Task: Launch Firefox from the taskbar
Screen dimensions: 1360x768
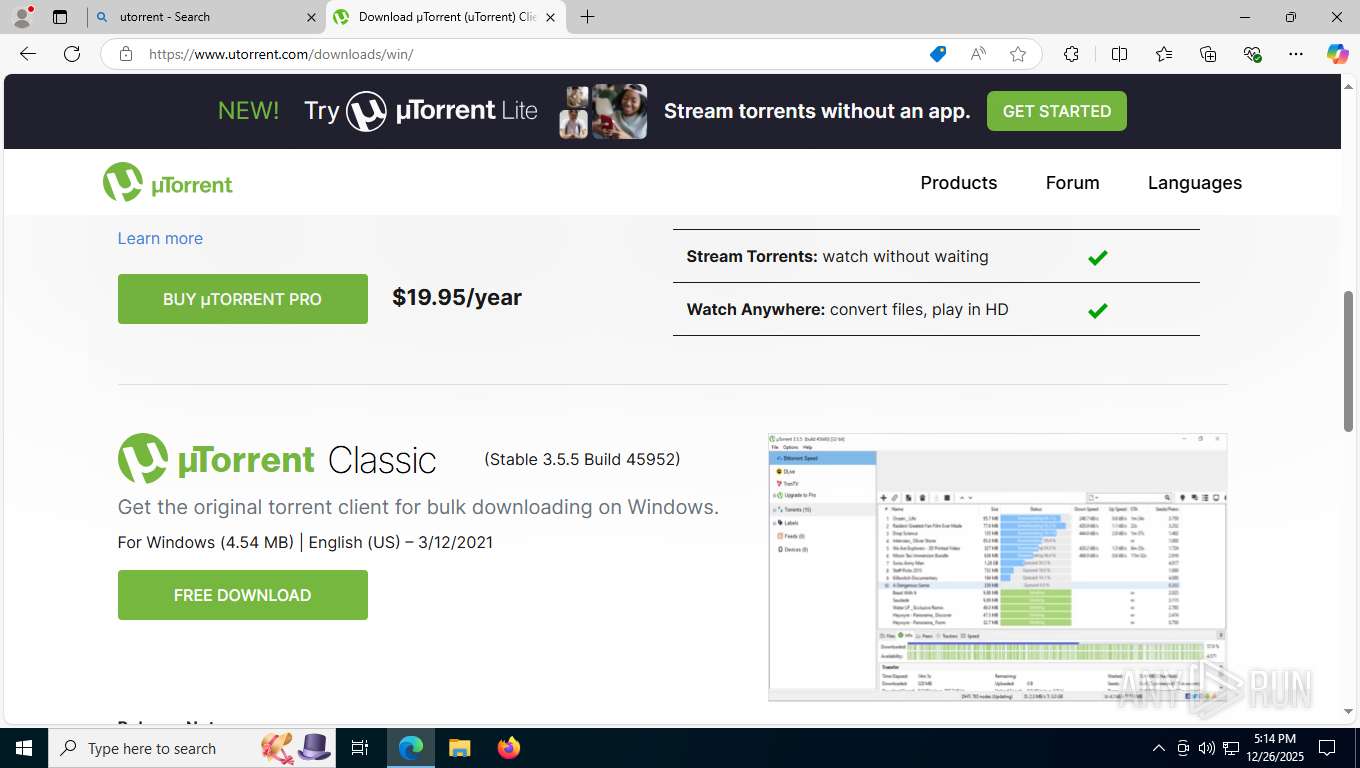Action: [x=509, y=748]
